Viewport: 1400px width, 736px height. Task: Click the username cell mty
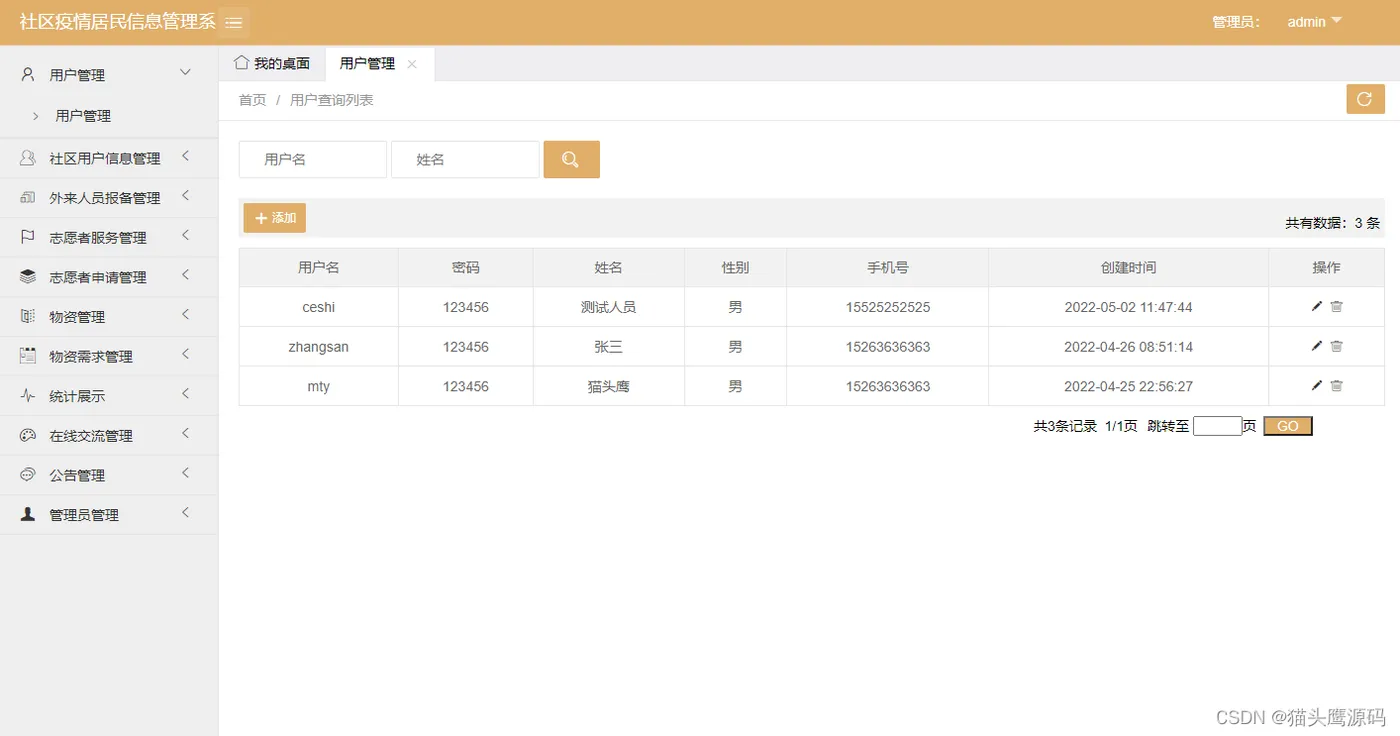319,386
